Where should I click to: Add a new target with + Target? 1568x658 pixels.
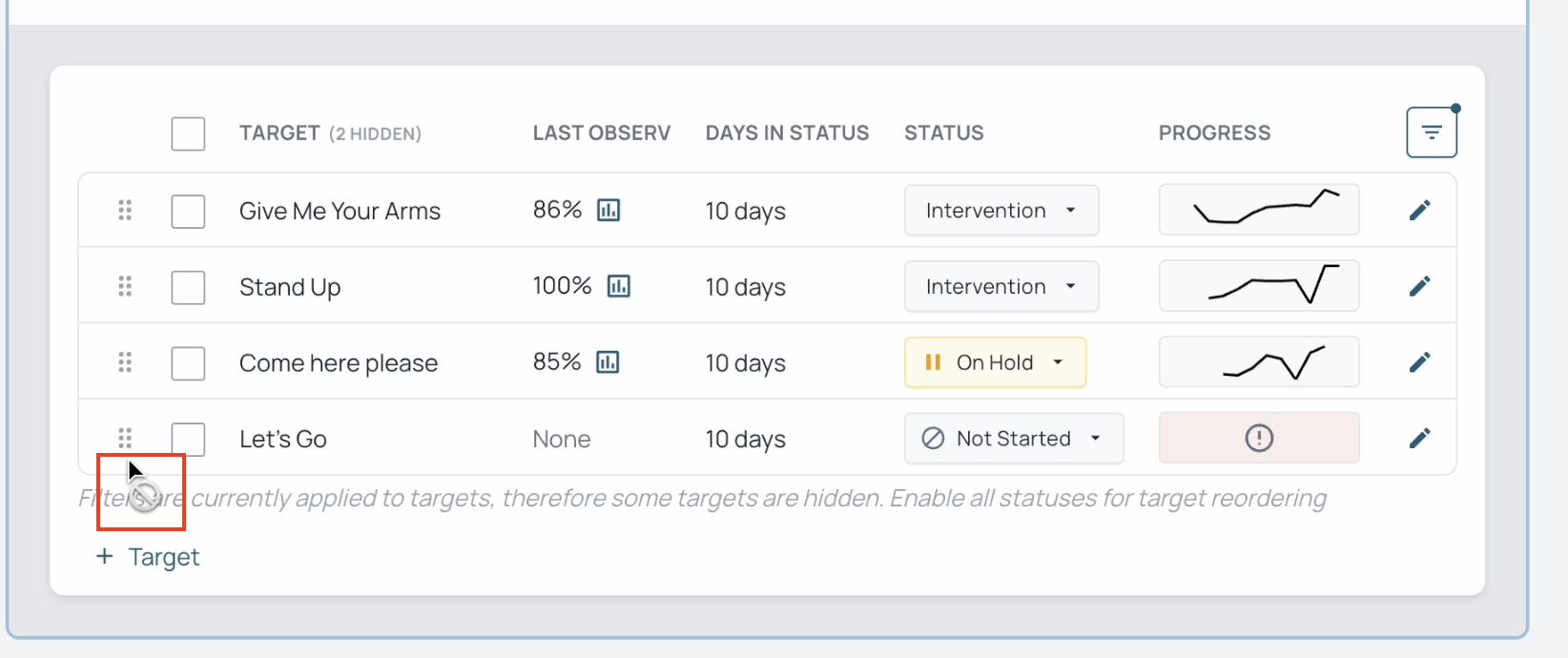(148, 557)
